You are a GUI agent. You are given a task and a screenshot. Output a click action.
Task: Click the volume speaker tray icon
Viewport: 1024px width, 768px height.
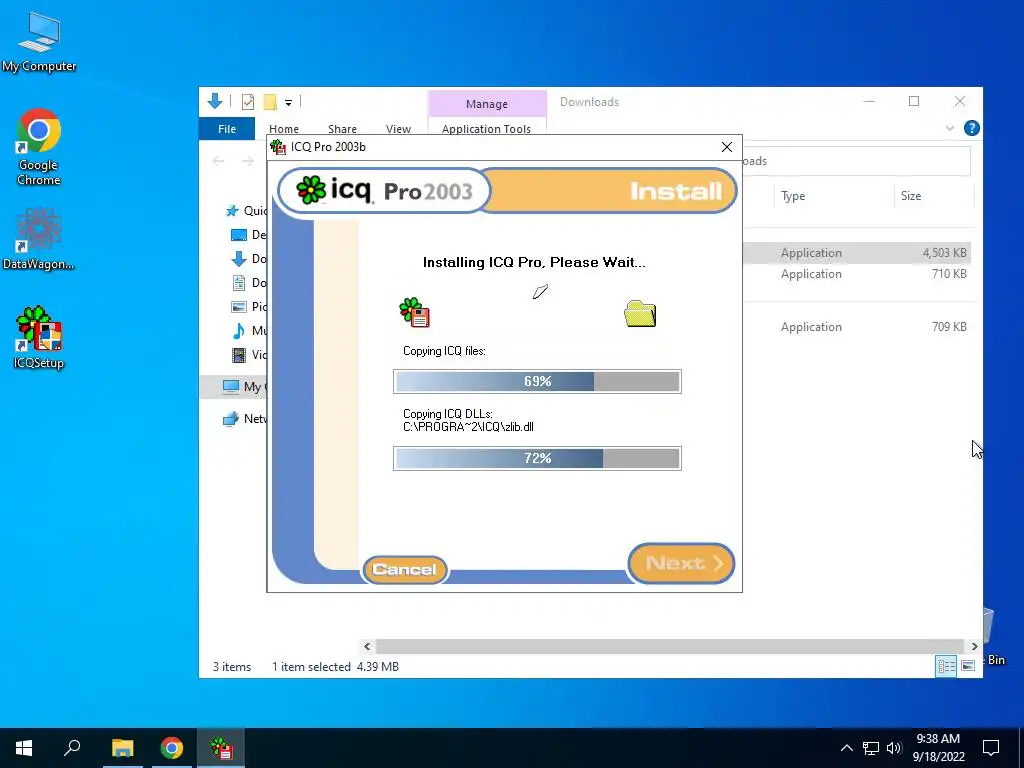[x=894, y=748]
